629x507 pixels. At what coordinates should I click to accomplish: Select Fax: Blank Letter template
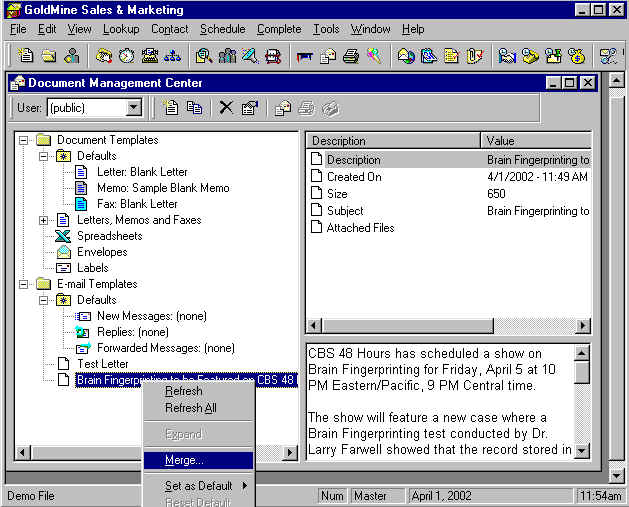(137, 204)
